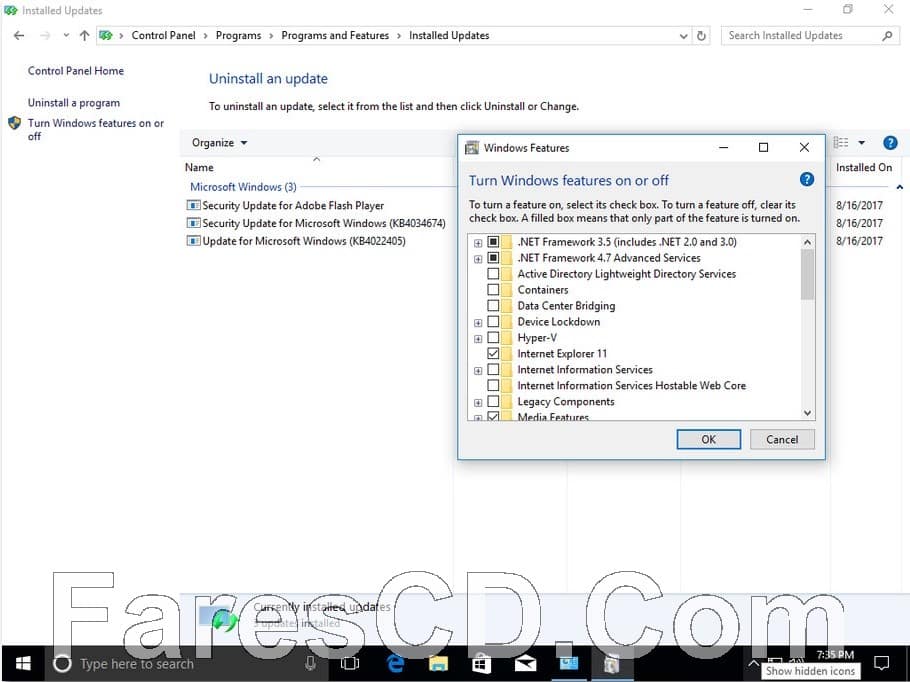
Task: Toggle the .NET Framework 4.7 Advanced Services checkbox
Action: click(493, 258)
